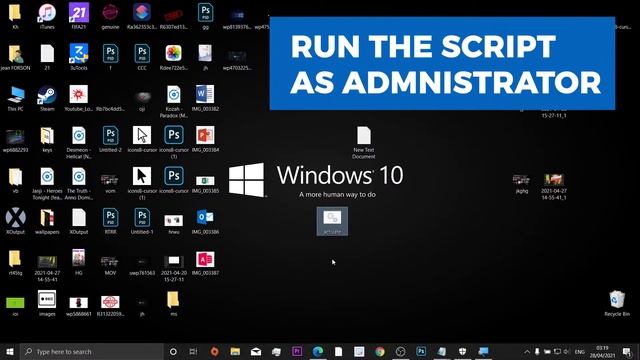Open the volume control in tray

point(567,351)
